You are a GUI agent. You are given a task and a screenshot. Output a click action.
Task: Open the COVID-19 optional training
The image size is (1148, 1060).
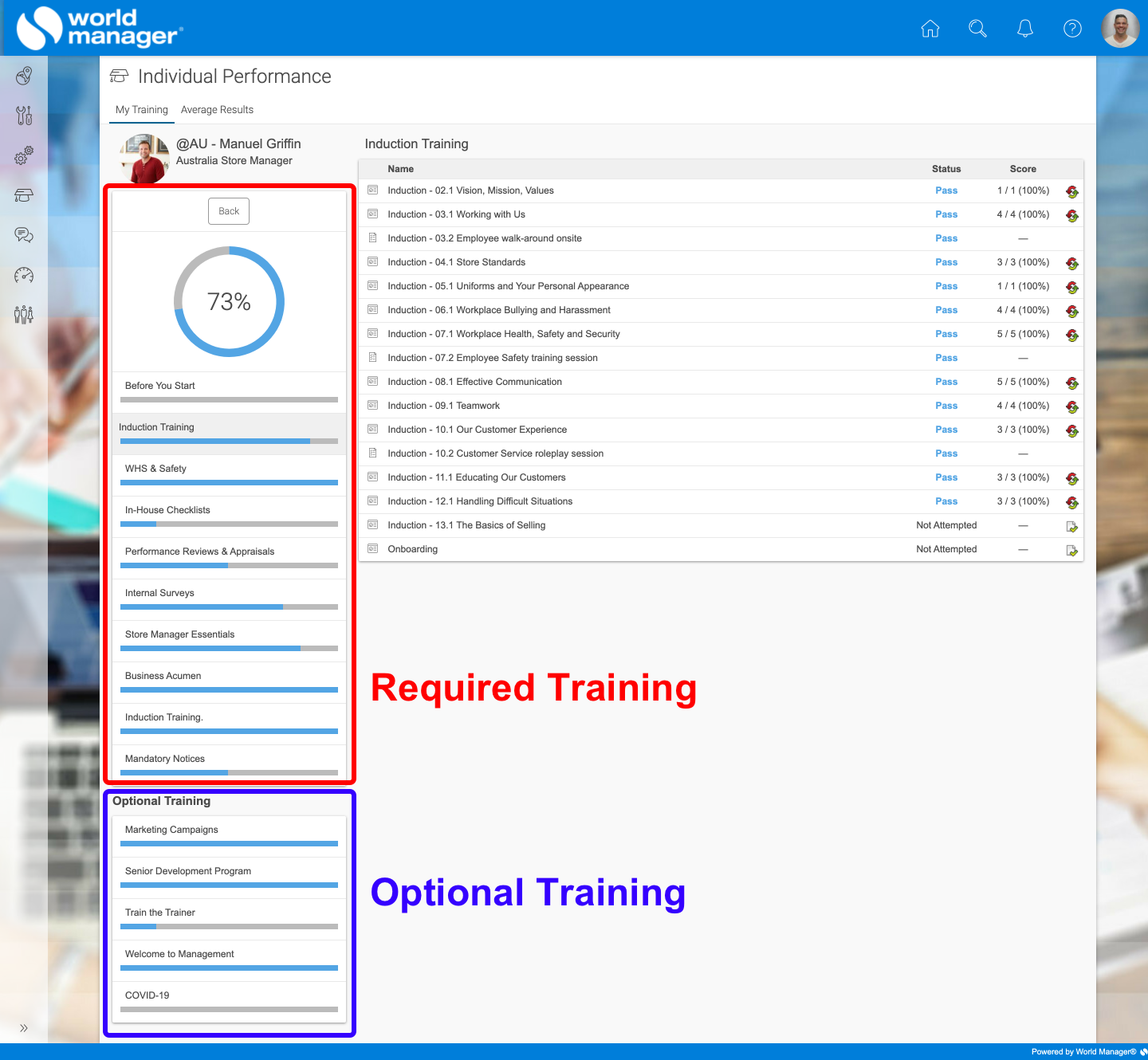[x=229, y=1002]
